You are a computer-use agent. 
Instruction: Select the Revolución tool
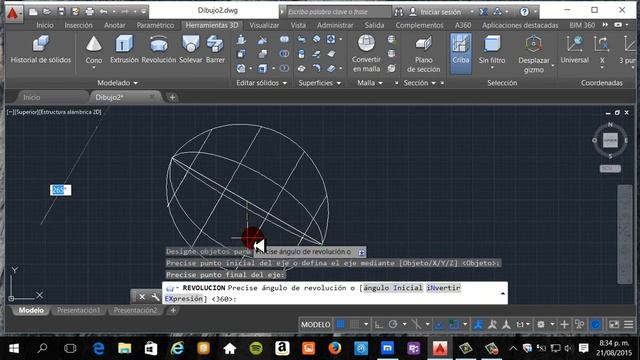coord(159,49)
